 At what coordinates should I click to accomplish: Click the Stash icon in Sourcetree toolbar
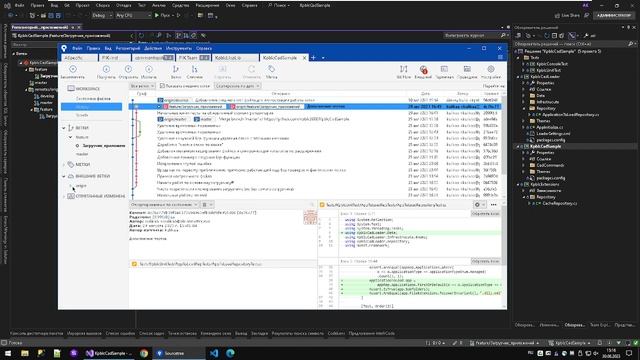pyautogui.click(x=222, y=69)
